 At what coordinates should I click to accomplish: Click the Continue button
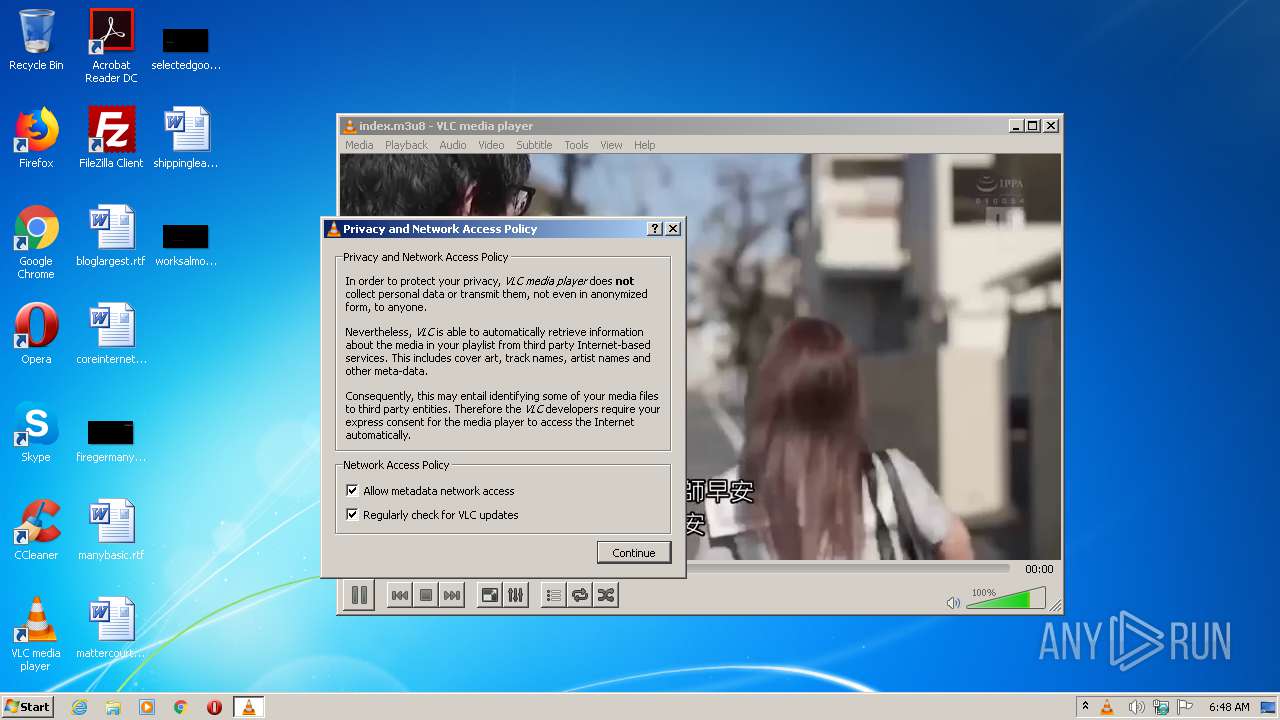click(634, 553)
